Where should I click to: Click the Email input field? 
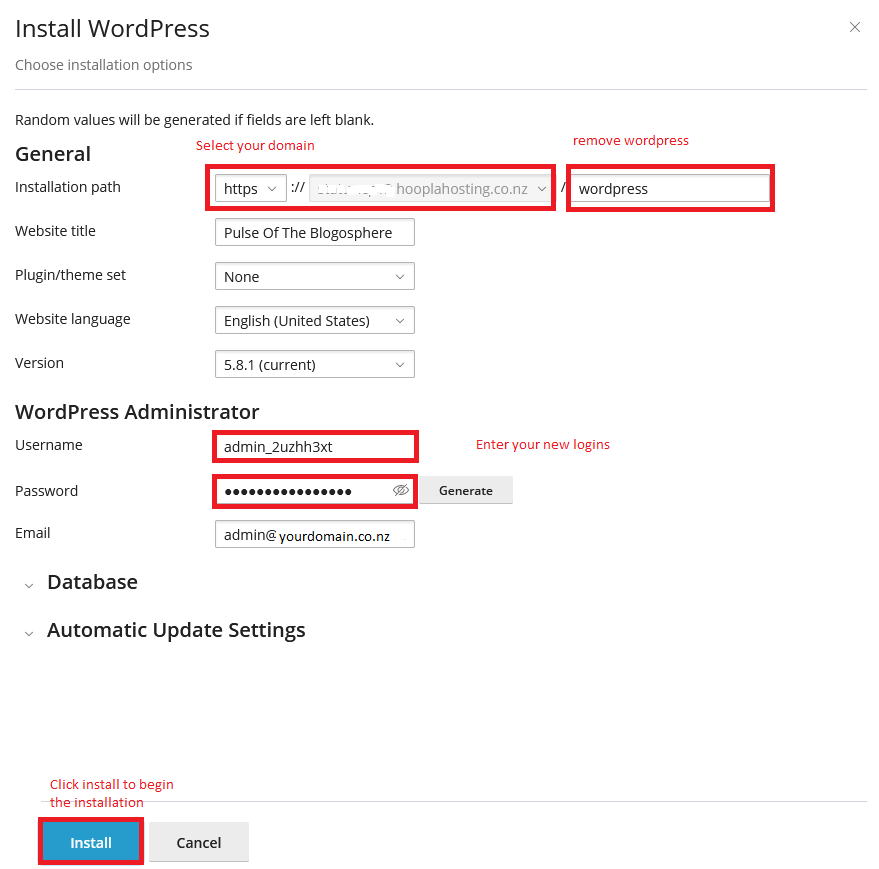click(314, 535)
